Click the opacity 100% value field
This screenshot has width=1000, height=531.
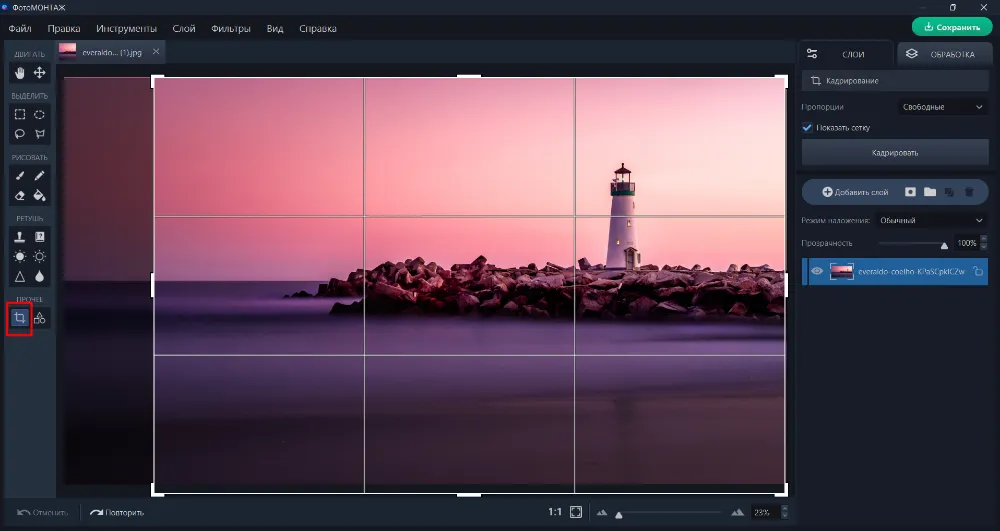pos(966,243)
